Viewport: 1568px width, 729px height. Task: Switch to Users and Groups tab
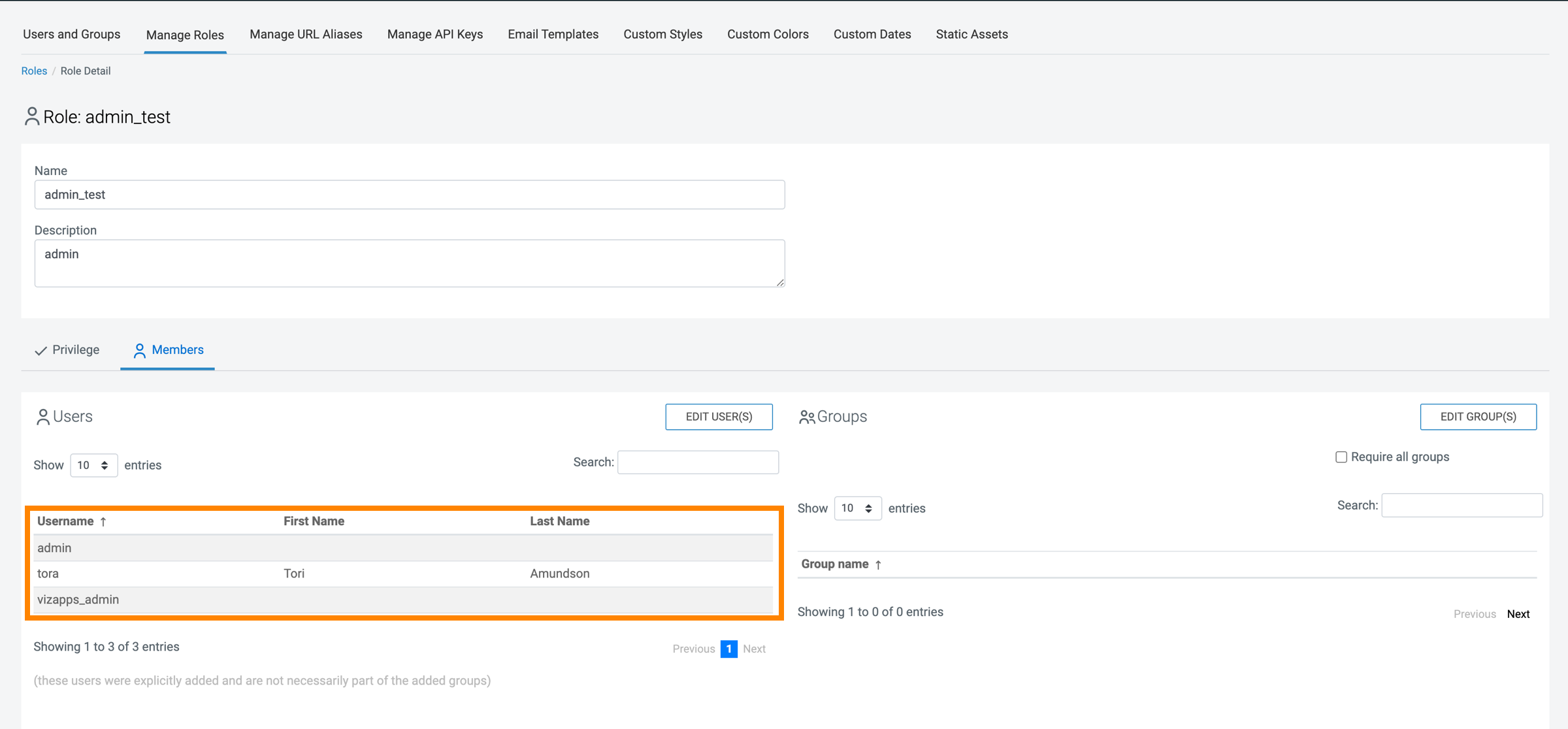click(71, 34)
